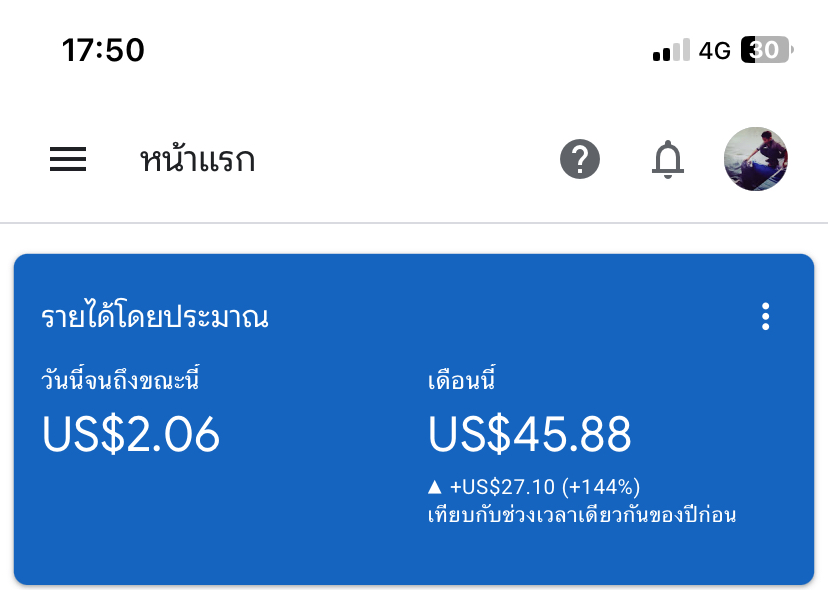Tap the notifications bell icon

[x=668, y=159]
